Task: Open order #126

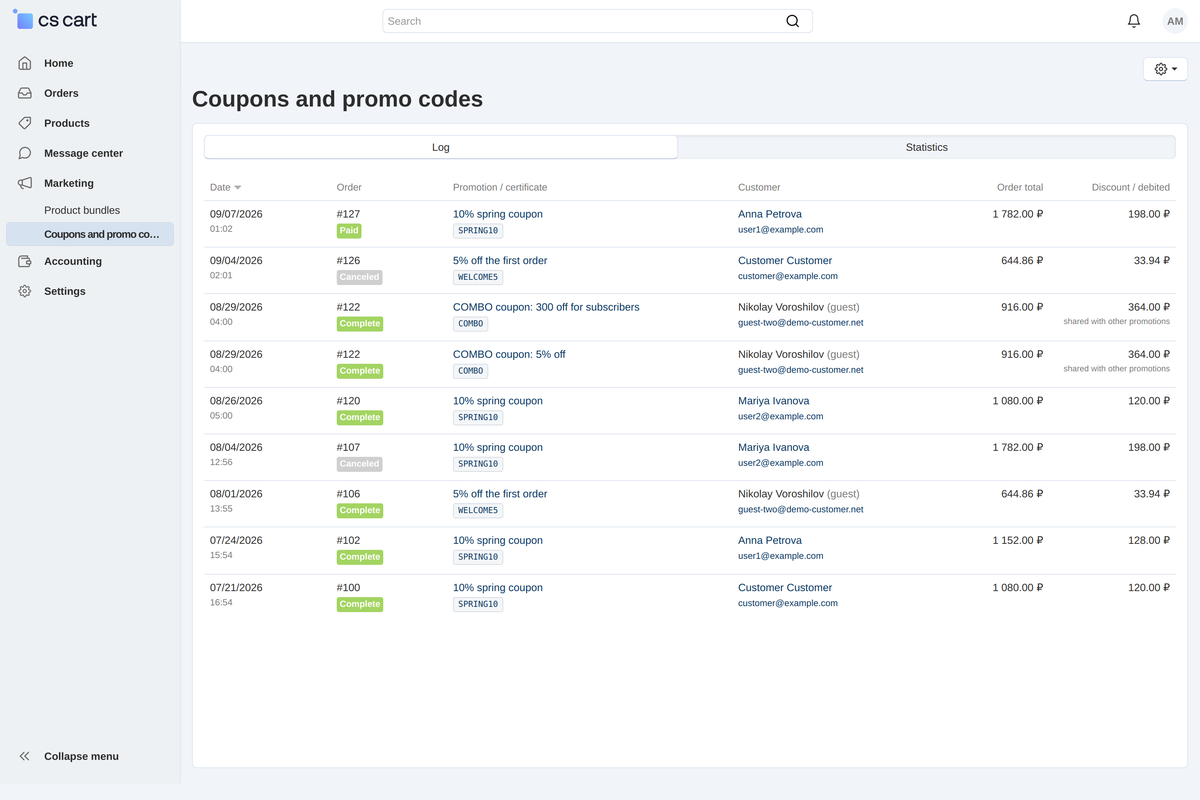Action: tap(348, 260)
